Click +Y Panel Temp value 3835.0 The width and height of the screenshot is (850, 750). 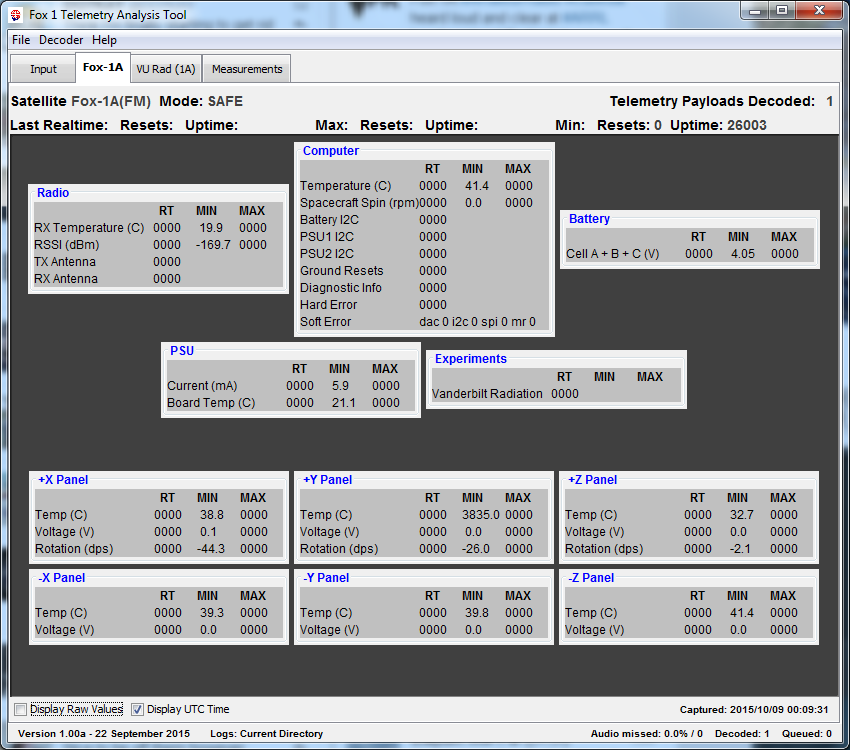click(x=480, y=515)
